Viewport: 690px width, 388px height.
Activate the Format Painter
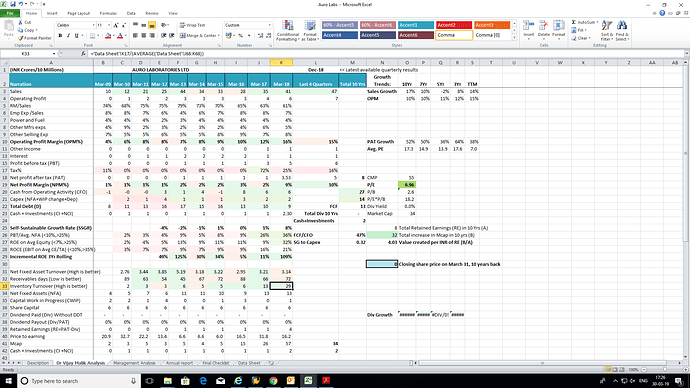coord(35,38)
